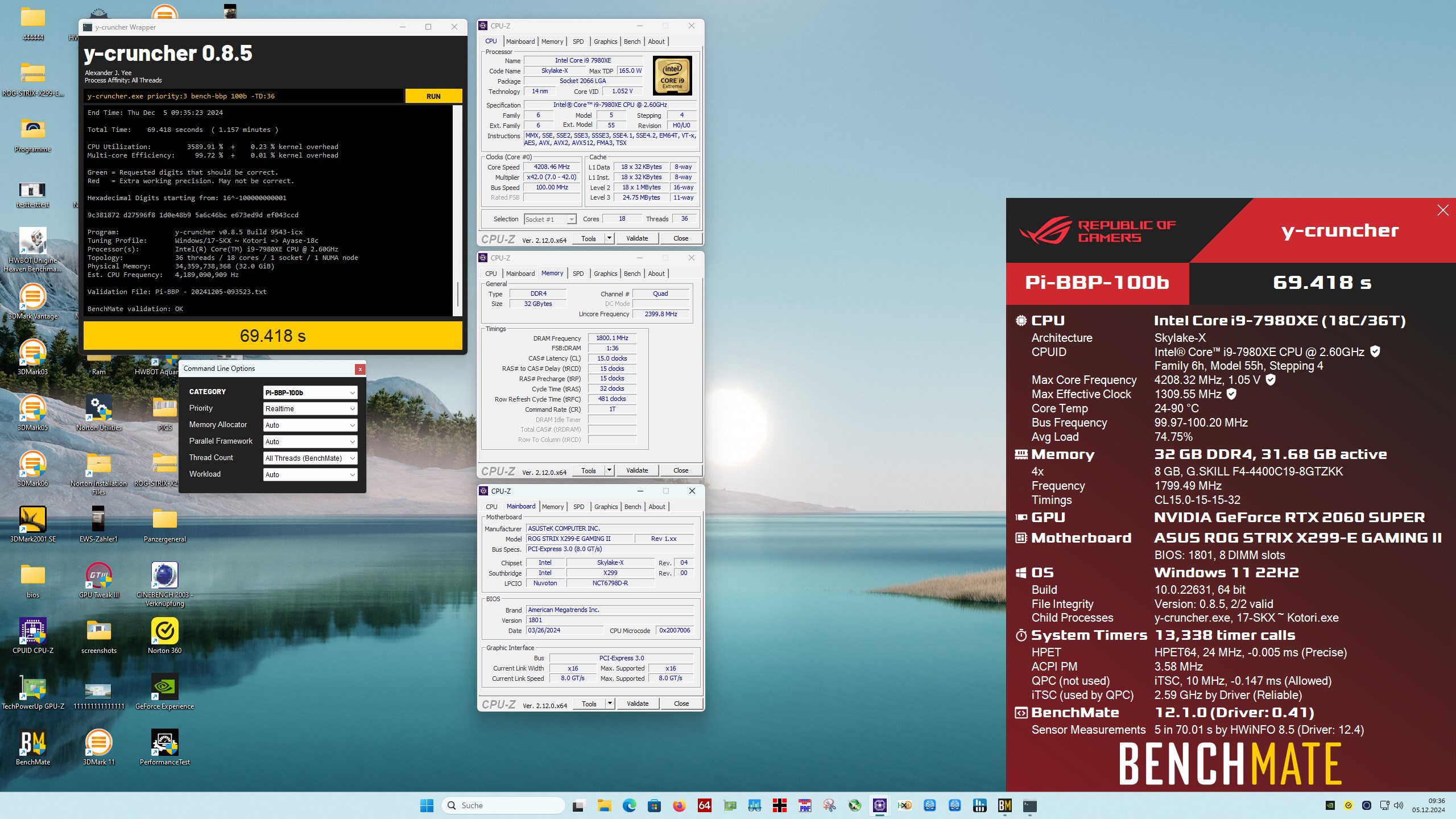Viewport: 1456px width, 819px height.
Task: Close the Command Line Options dialog
Action: 360,369
